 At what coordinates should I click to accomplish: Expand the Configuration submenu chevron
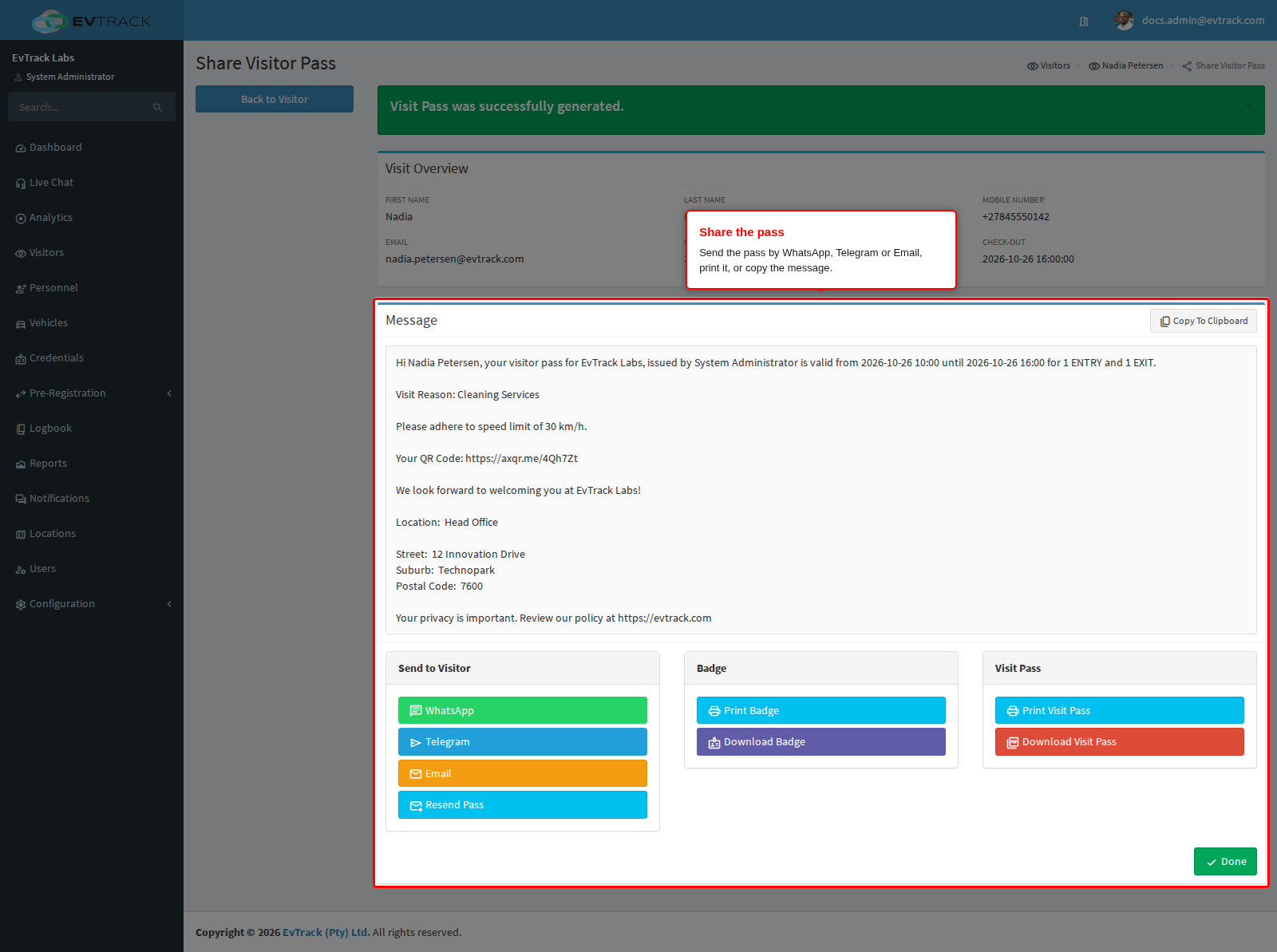click(169, 604)
